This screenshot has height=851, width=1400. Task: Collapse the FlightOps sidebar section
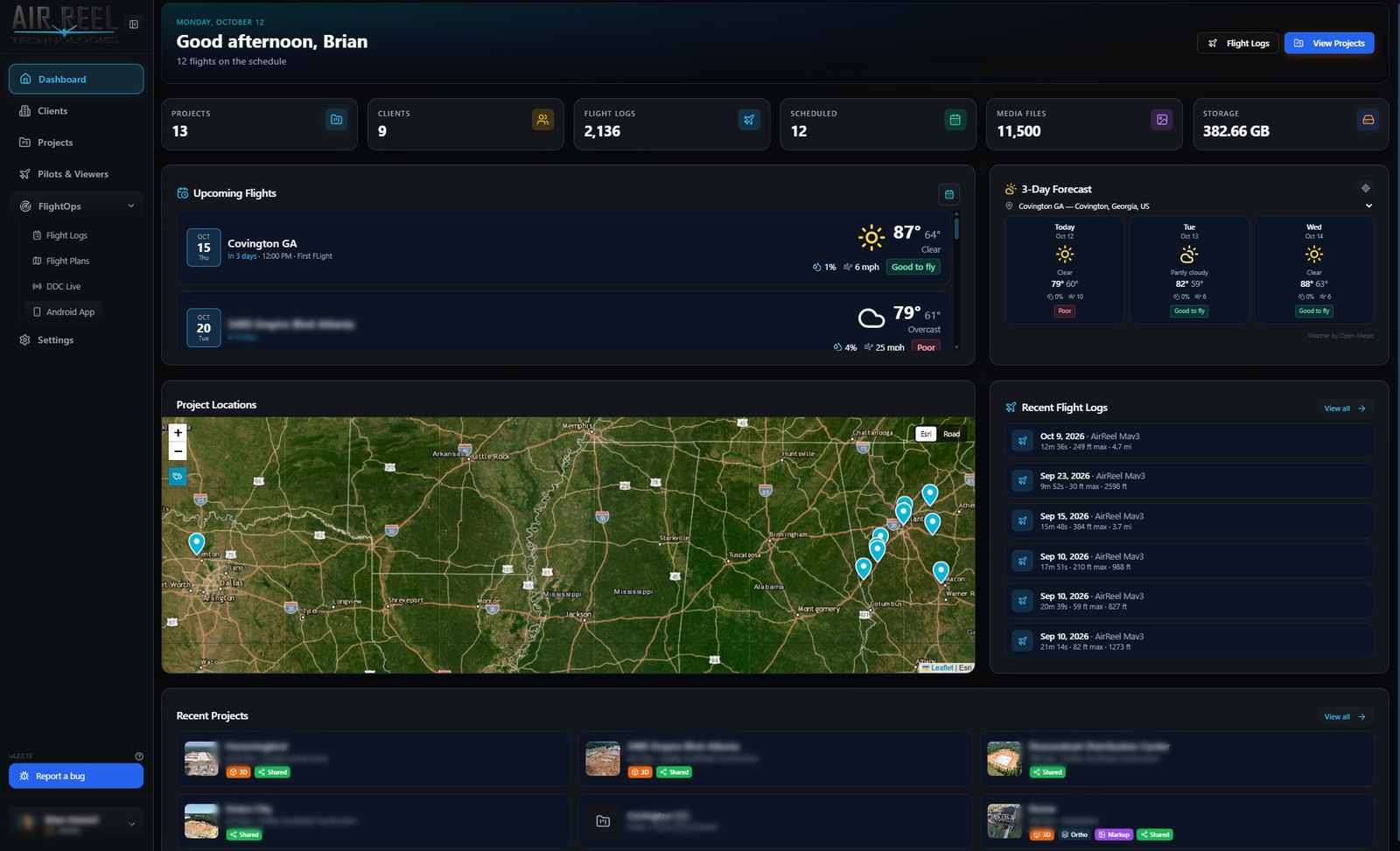pyautogui.click(x=131, y=206)
